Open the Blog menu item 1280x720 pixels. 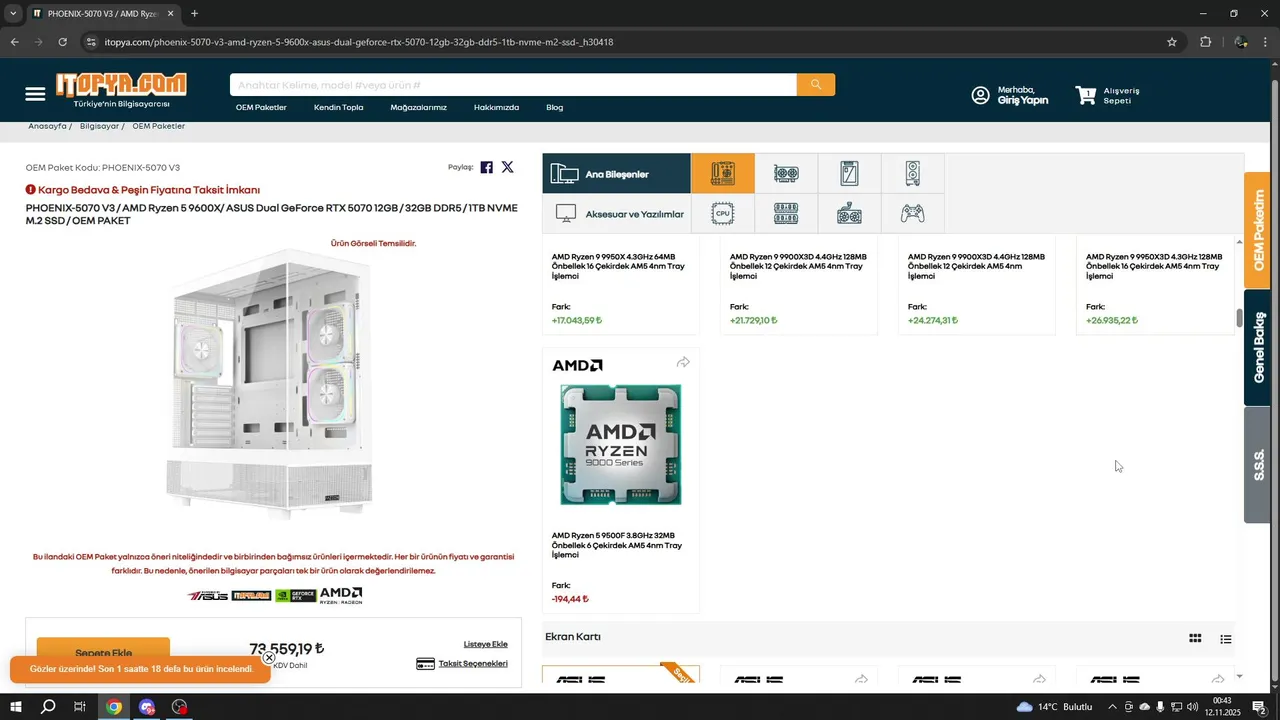pos(554,107)
